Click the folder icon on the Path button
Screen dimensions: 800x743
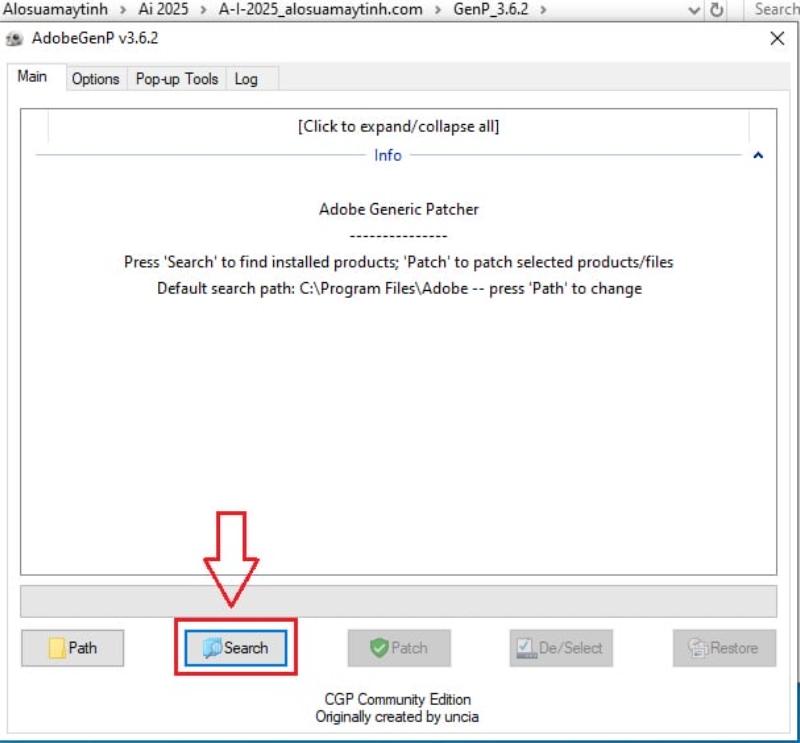pos(57,648)
